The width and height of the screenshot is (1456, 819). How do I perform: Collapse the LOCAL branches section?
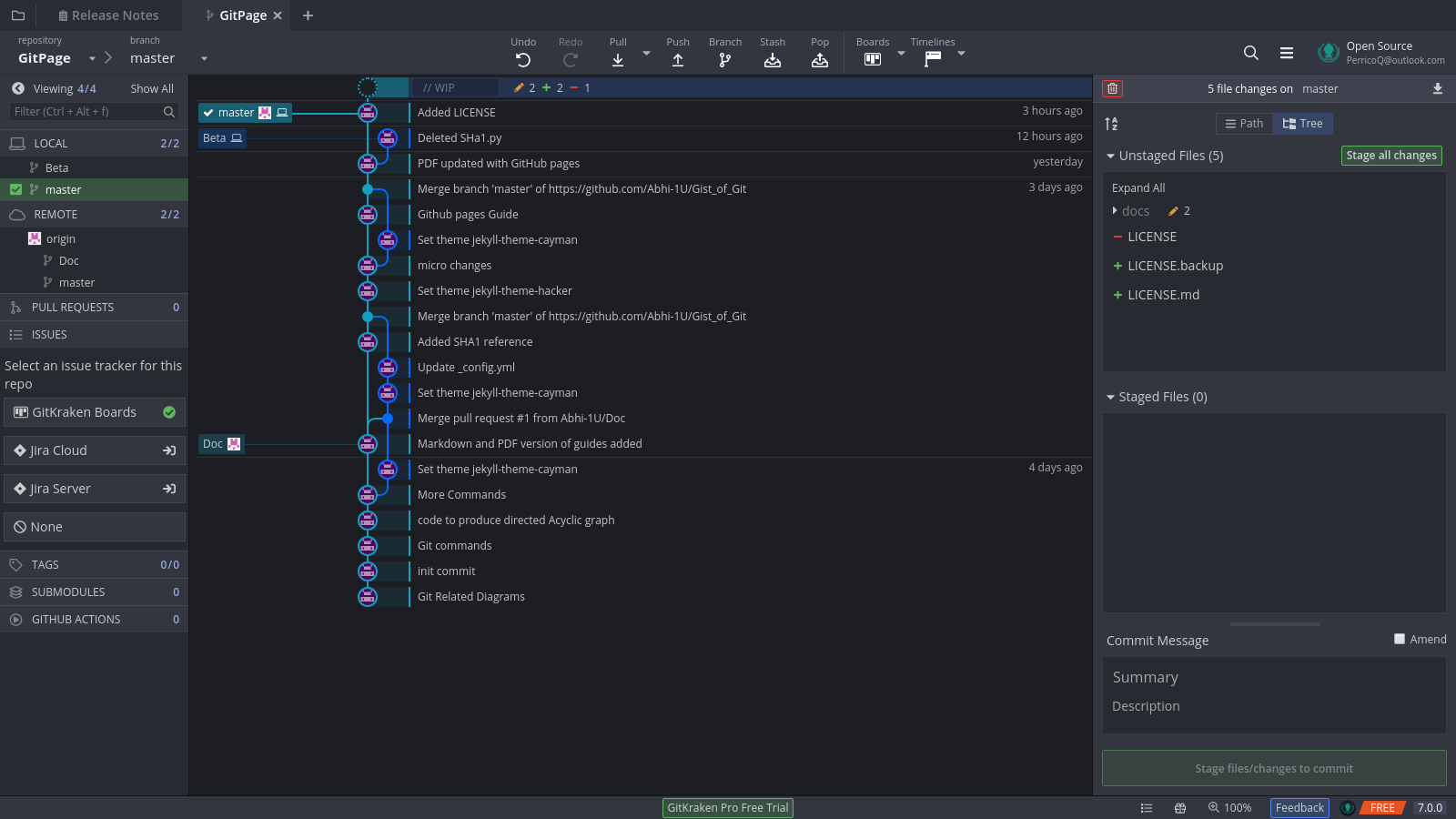(94, 143)
